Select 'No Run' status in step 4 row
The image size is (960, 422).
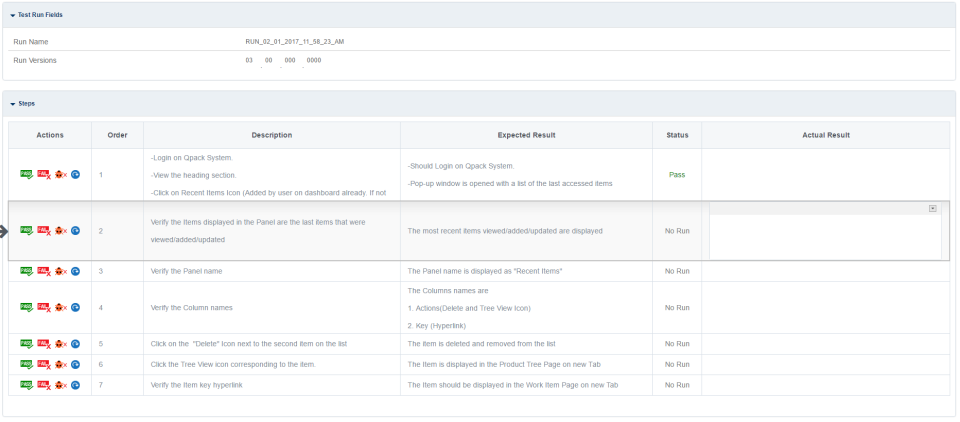677,307
